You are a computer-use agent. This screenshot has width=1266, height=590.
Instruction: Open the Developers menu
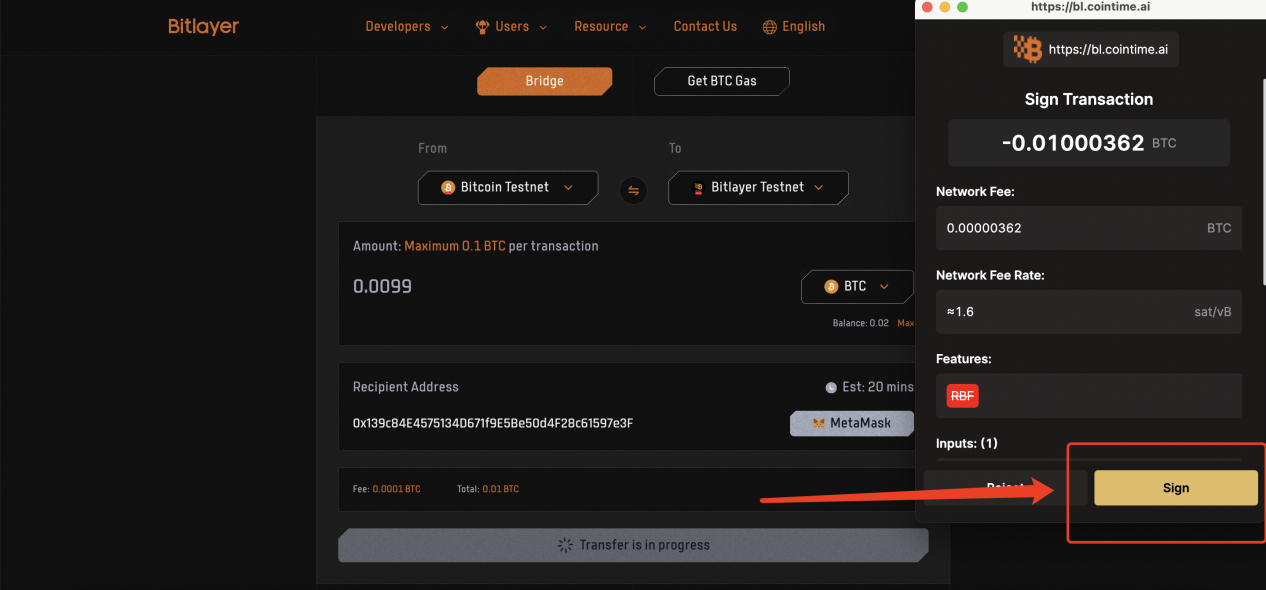point(406,27)
